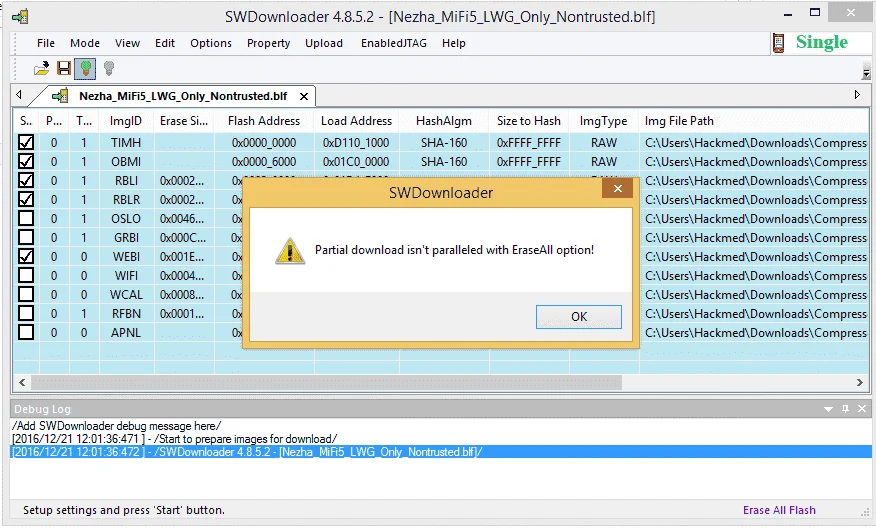Click the table scrollbar right arrow

click(x=860, y=382)
